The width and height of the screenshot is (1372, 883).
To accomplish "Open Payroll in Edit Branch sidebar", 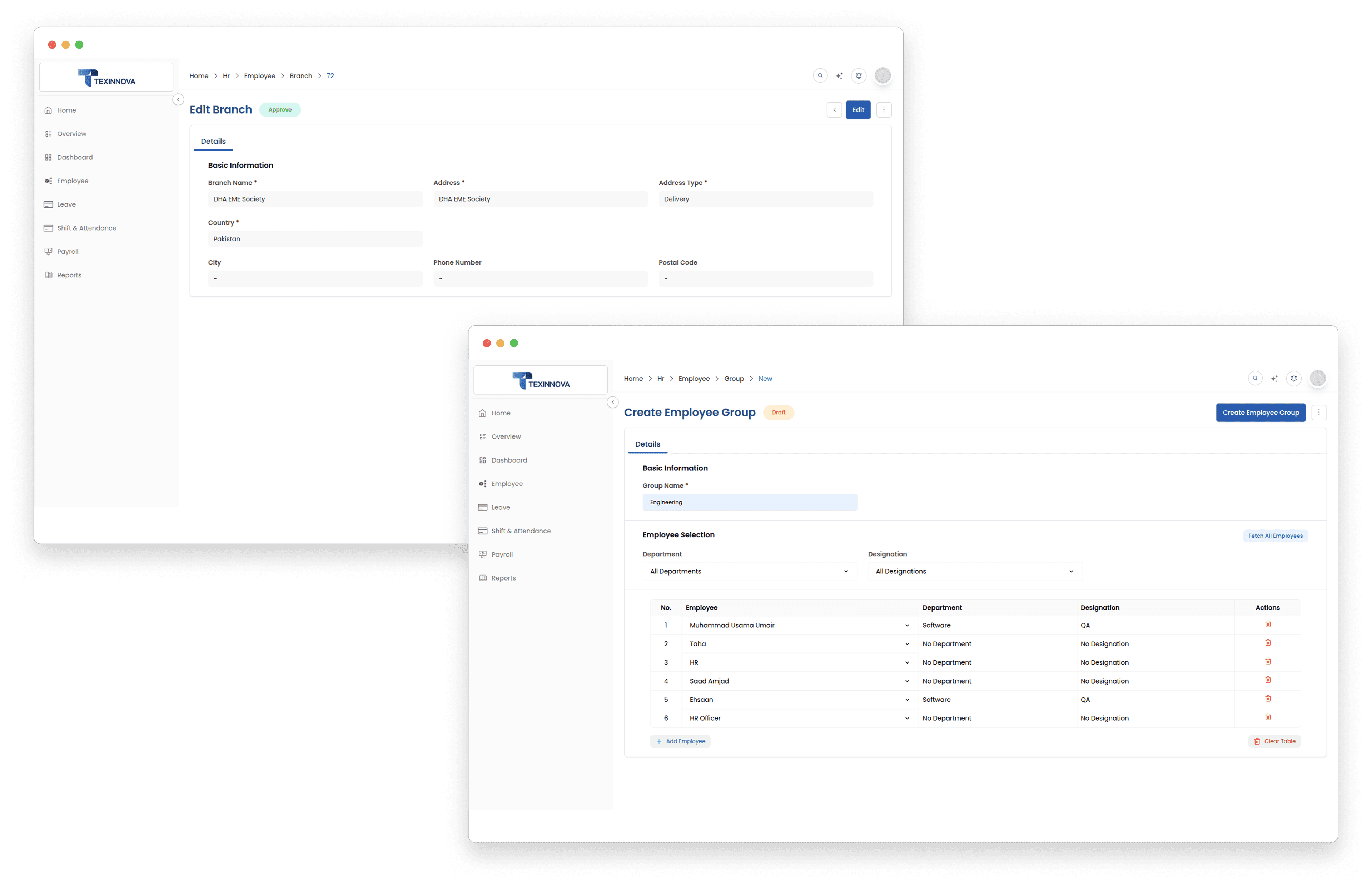I will pos(68,252).
